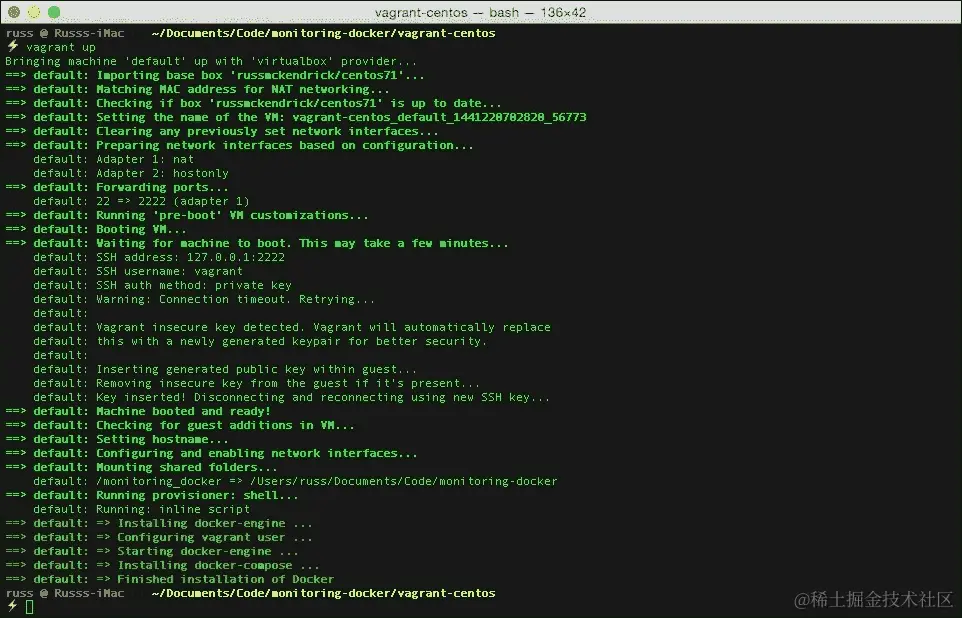
Task: Click the line 'Matching MAC address for NAT networking...'
Action: (242, 90)
